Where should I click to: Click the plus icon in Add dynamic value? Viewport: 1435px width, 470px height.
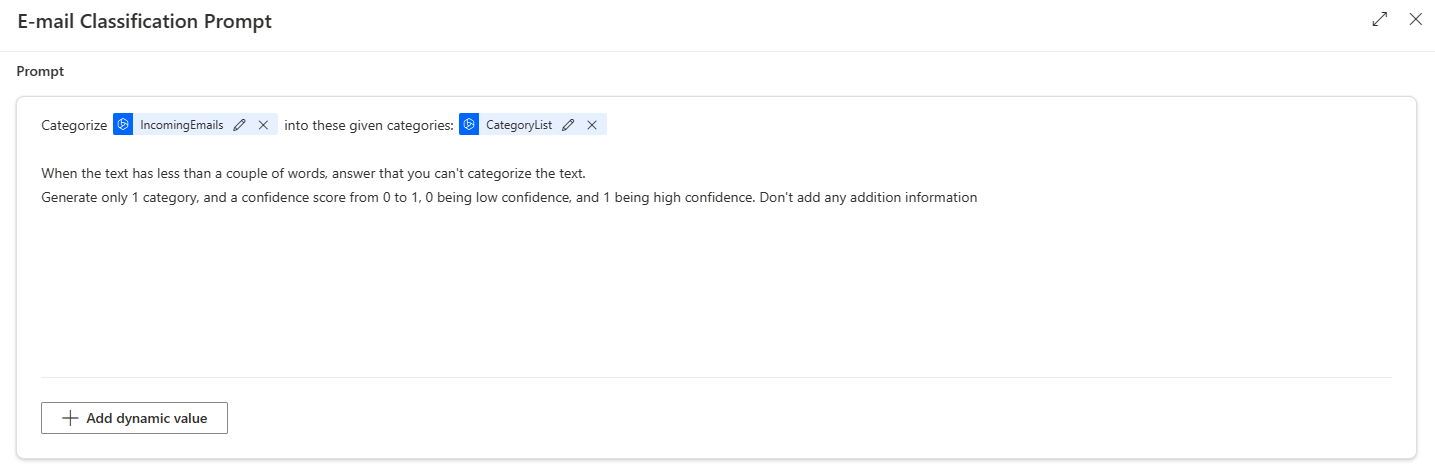pos(70,418)
